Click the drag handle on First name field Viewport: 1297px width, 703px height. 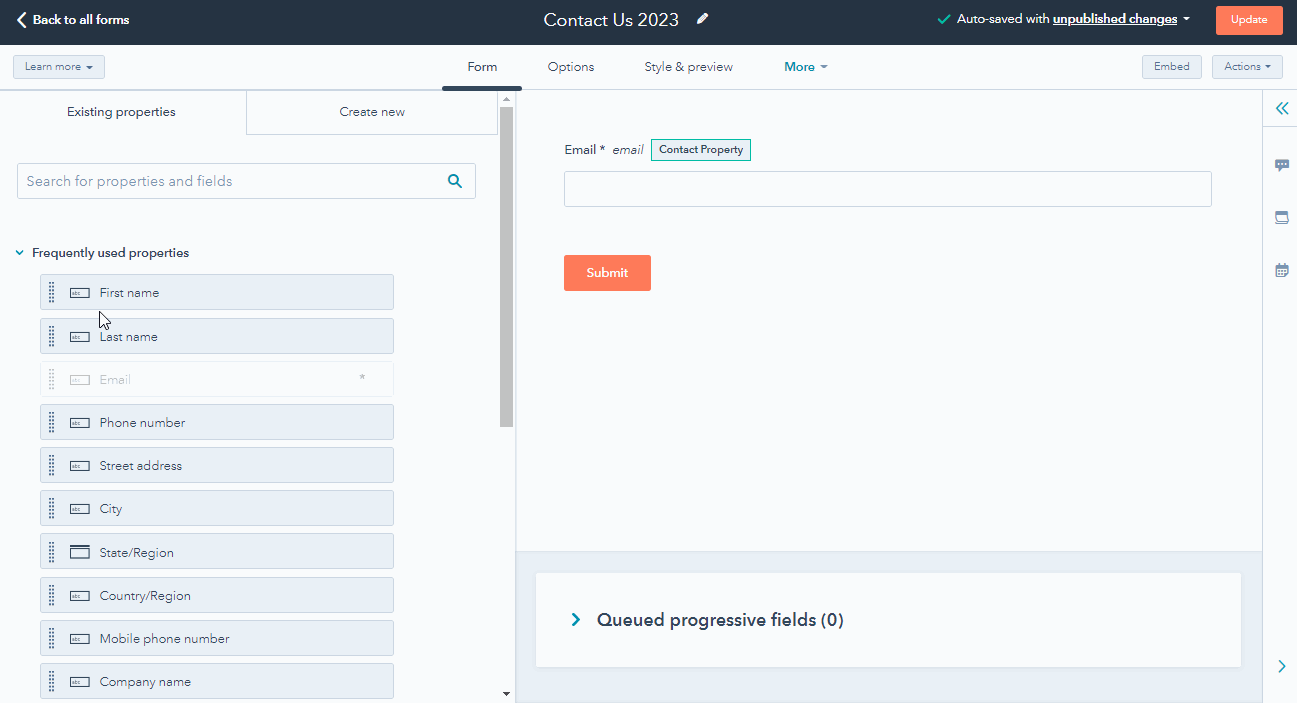(x=53, y=292)
